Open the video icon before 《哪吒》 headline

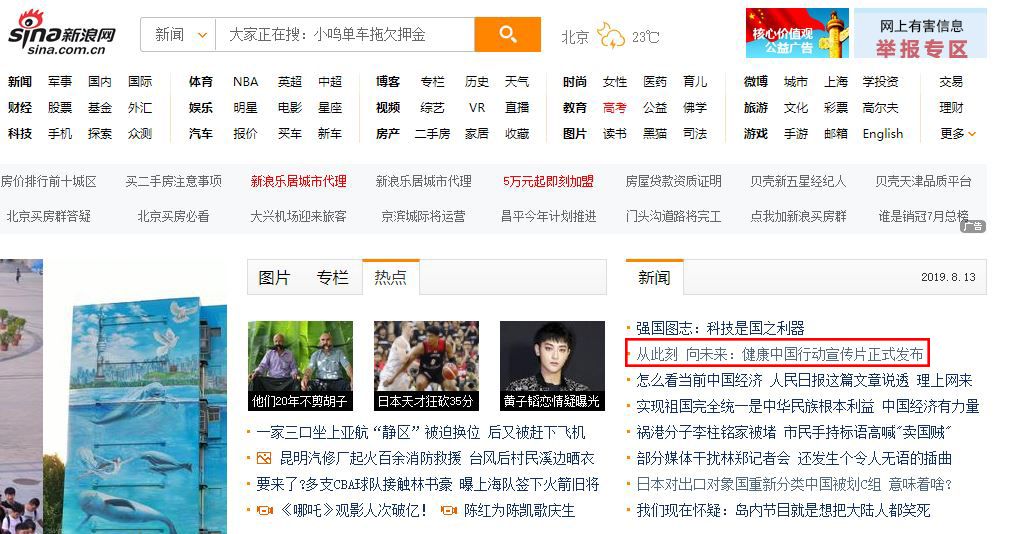click(264, 510)
